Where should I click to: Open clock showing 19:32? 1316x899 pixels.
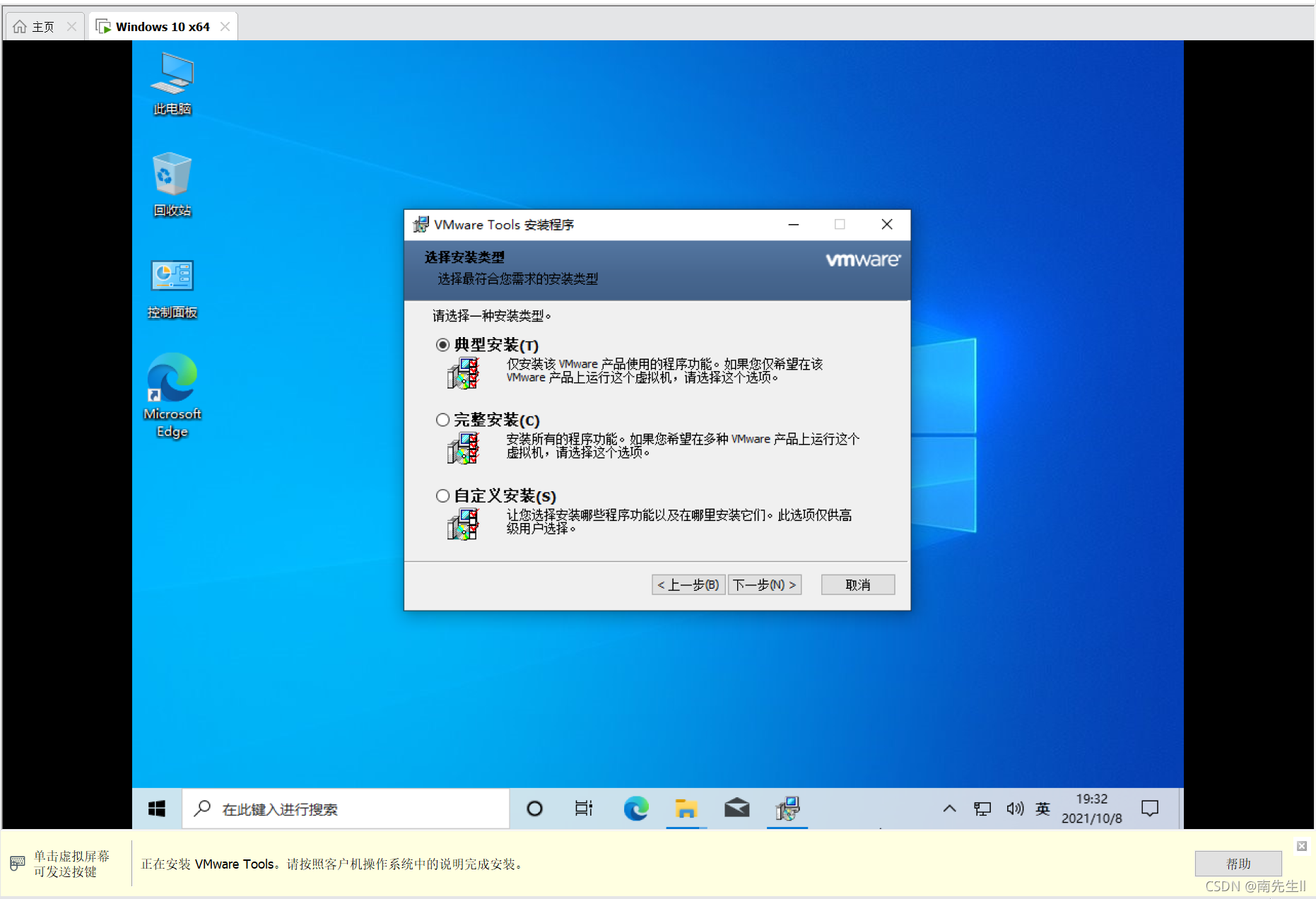1092,809
